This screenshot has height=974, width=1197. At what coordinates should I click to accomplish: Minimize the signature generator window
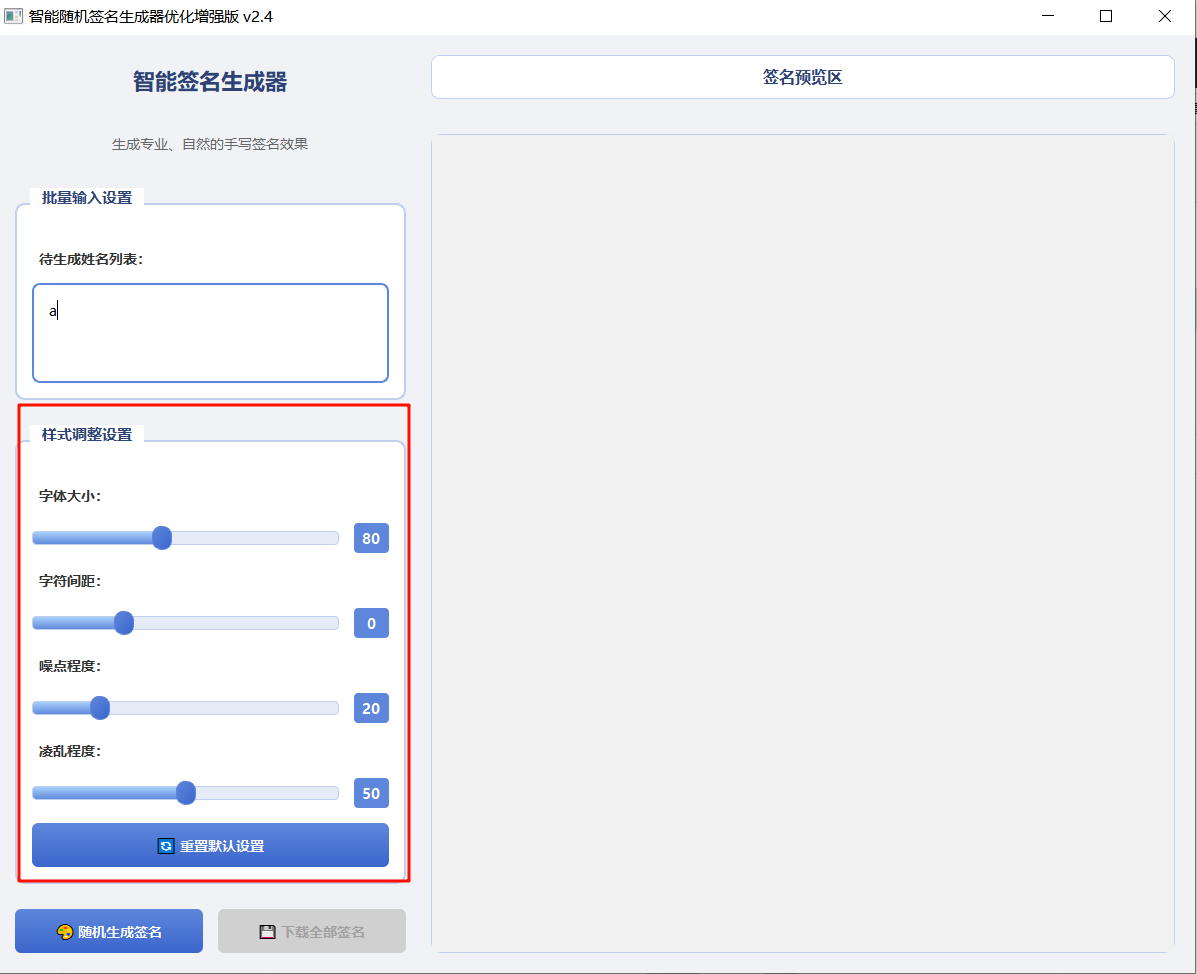pyautogui.click(x=1048, y=17)
